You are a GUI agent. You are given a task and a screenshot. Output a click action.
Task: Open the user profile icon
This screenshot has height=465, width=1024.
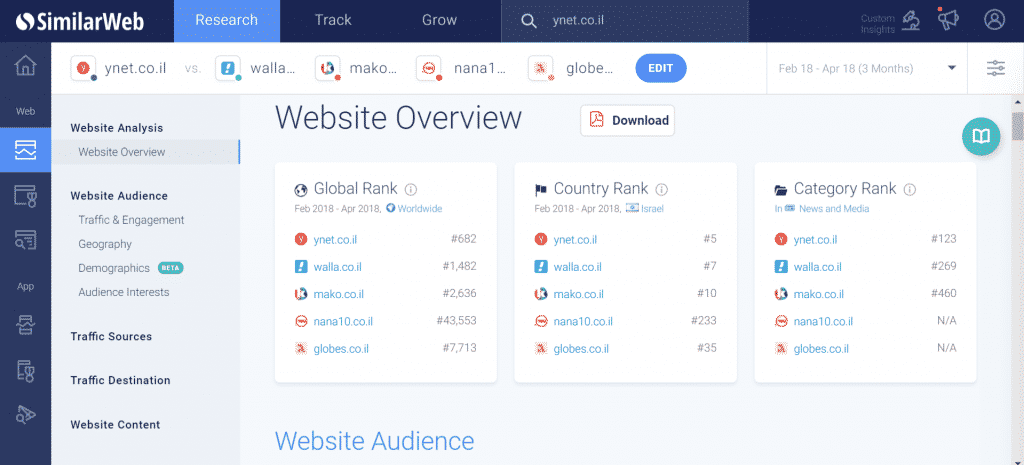(x=994, y=20)
